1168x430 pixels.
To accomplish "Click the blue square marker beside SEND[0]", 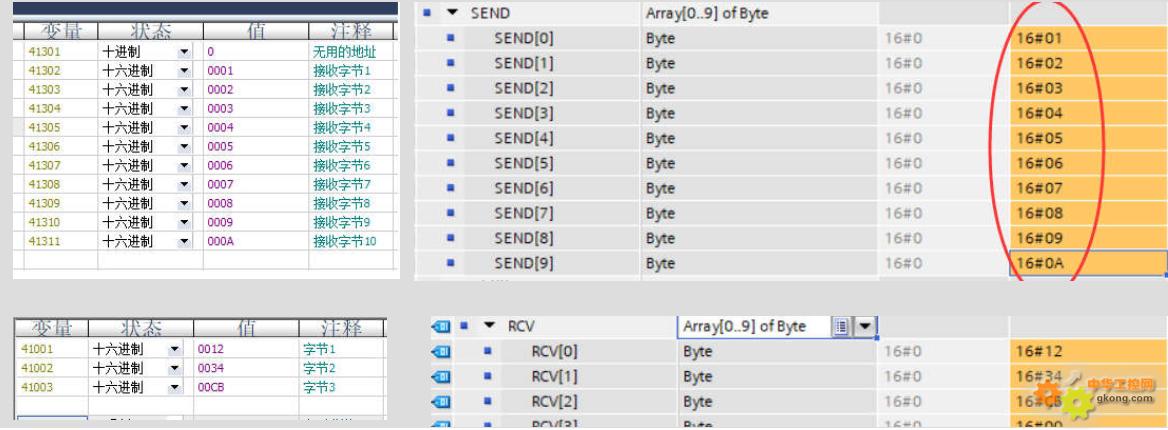I will 450,38.
